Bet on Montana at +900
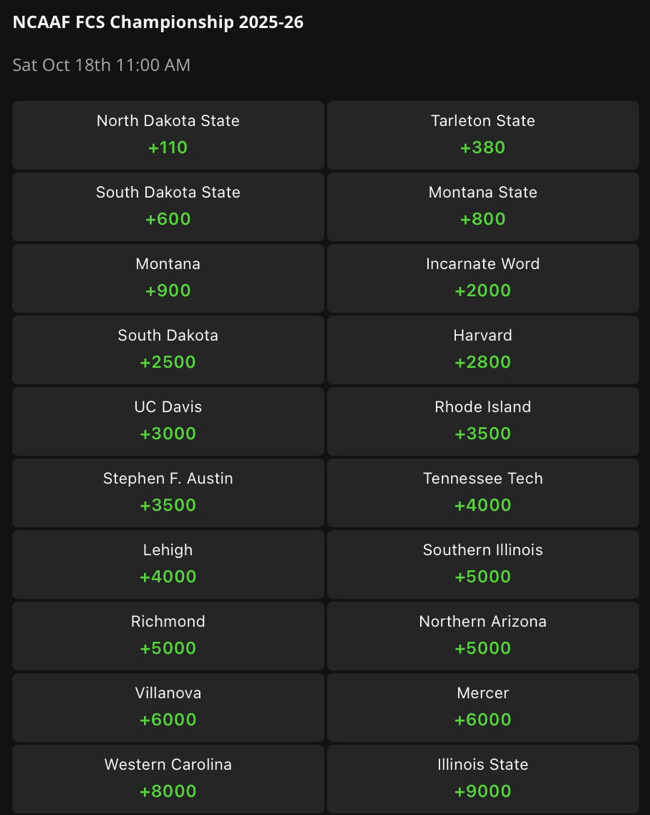The width and height of the screenshot is (650, 815). [x=168, y=278]
